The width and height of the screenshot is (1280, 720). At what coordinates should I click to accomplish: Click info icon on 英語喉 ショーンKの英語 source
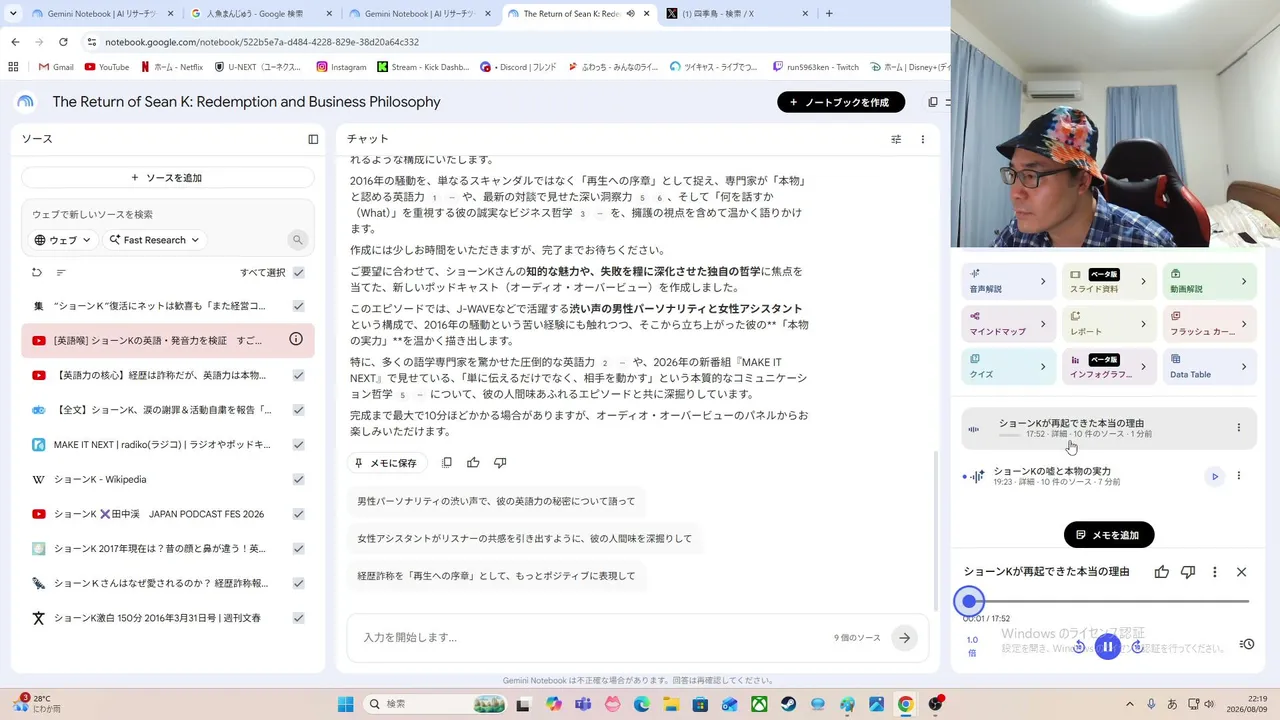click(296, 340)
